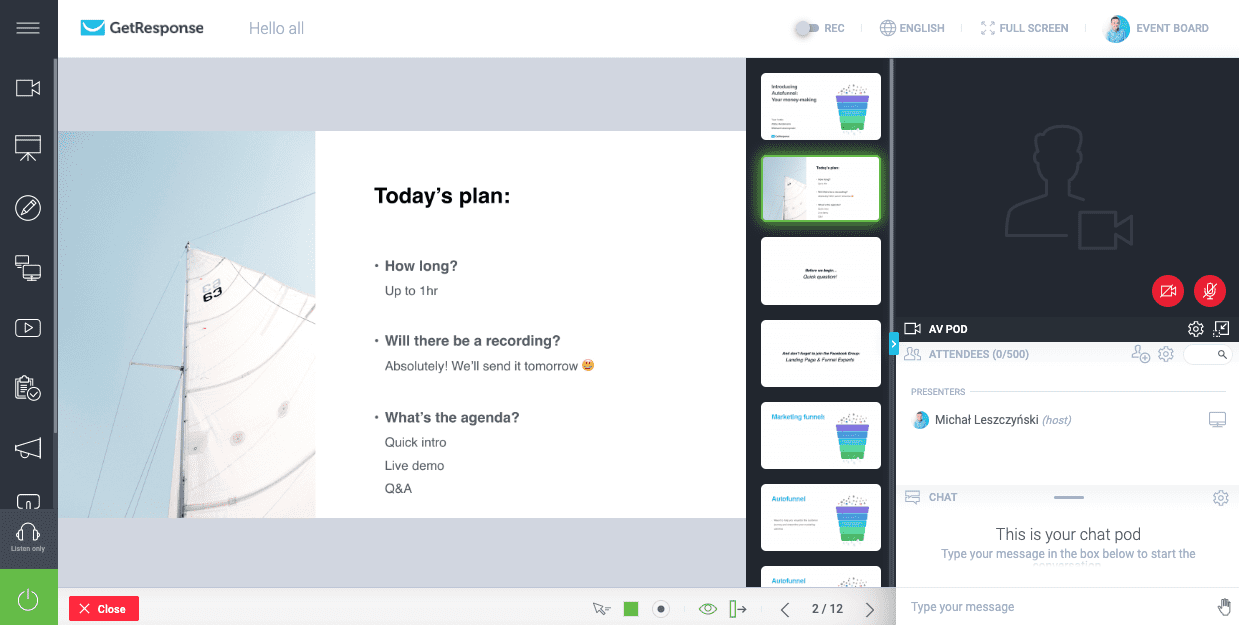Click the Listen only headphones button

tap(28, 538)
